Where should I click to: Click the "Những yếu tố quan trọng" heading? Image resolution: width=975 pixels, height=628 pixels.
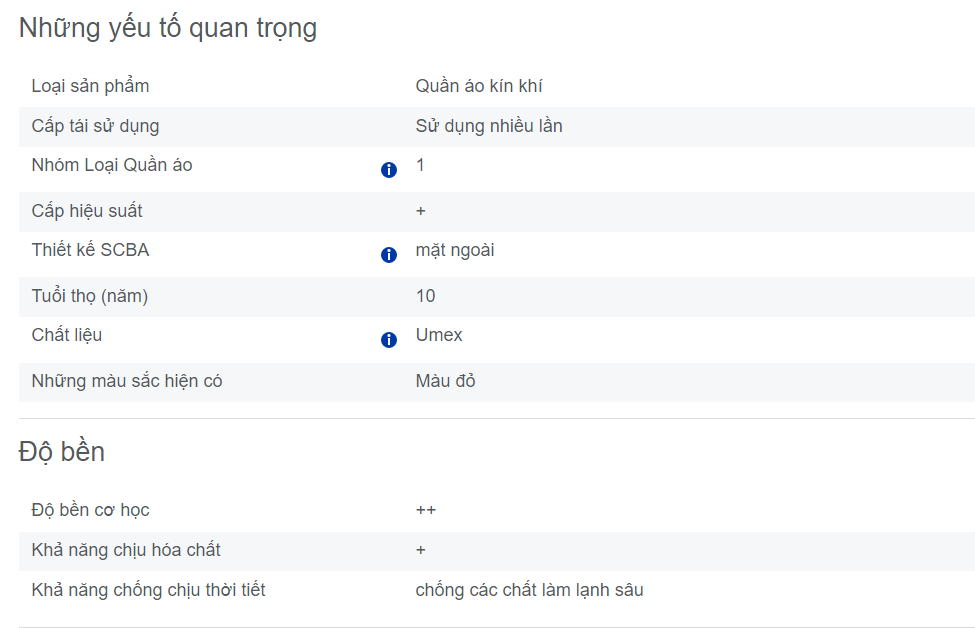point(168,28)
